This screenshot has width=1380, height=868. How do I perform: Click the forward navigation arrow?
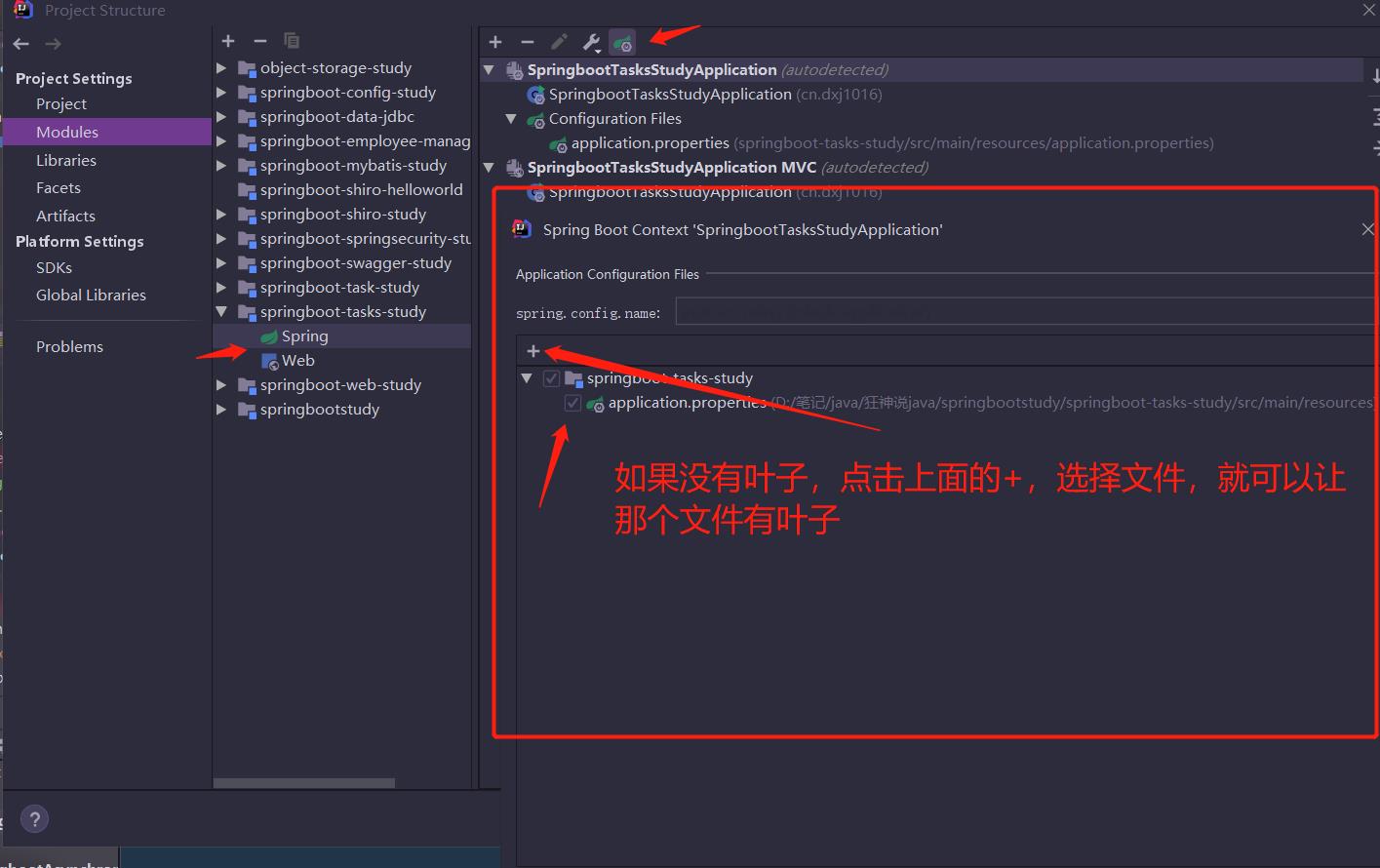pyautogui.click(x=54, y=44)
